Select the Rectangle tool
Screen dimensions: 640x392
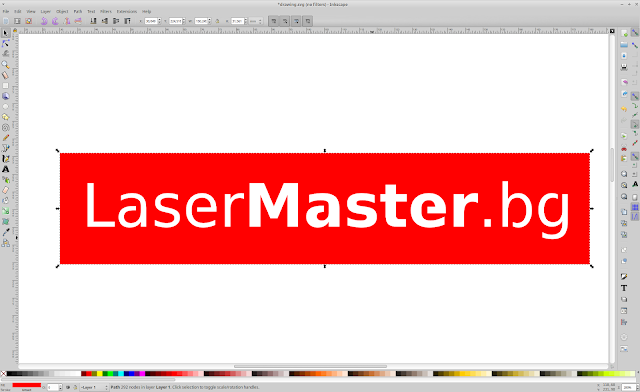tap(6, 86)
